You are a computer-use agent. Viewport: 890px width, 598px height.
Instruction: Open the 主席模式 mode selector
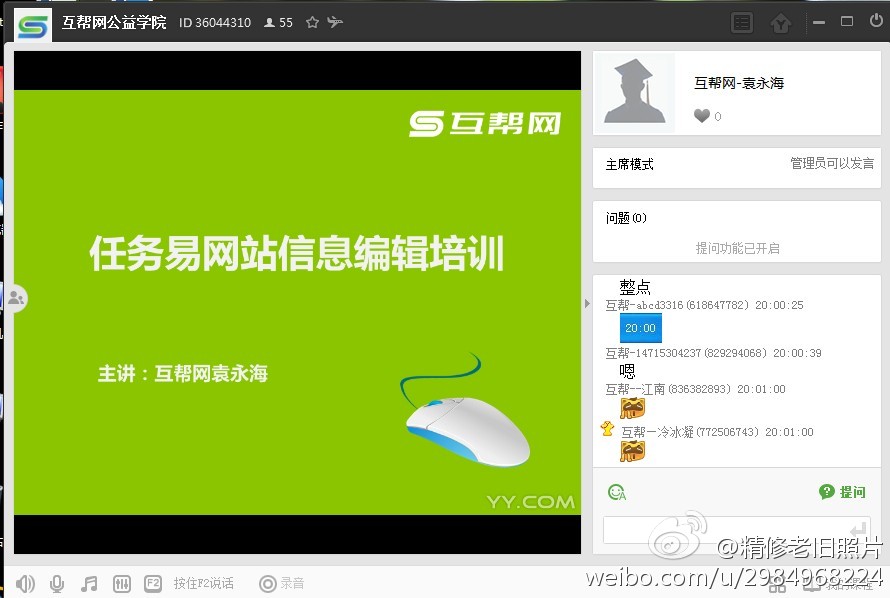[629, 165]
